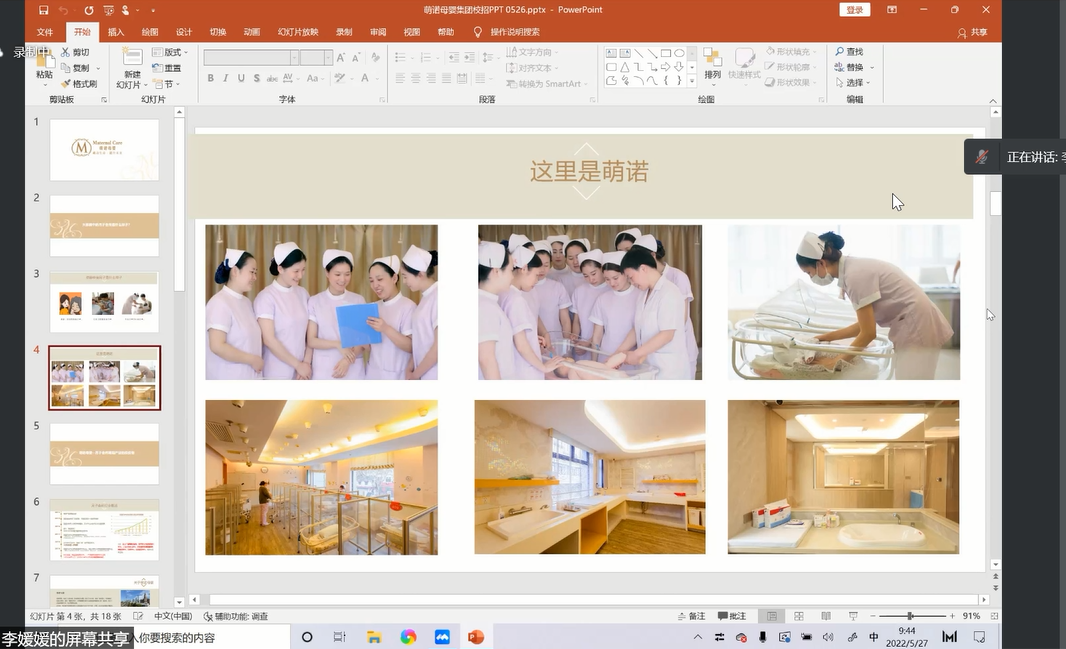Select the oval shape in shapes gallery

point(679,53)
